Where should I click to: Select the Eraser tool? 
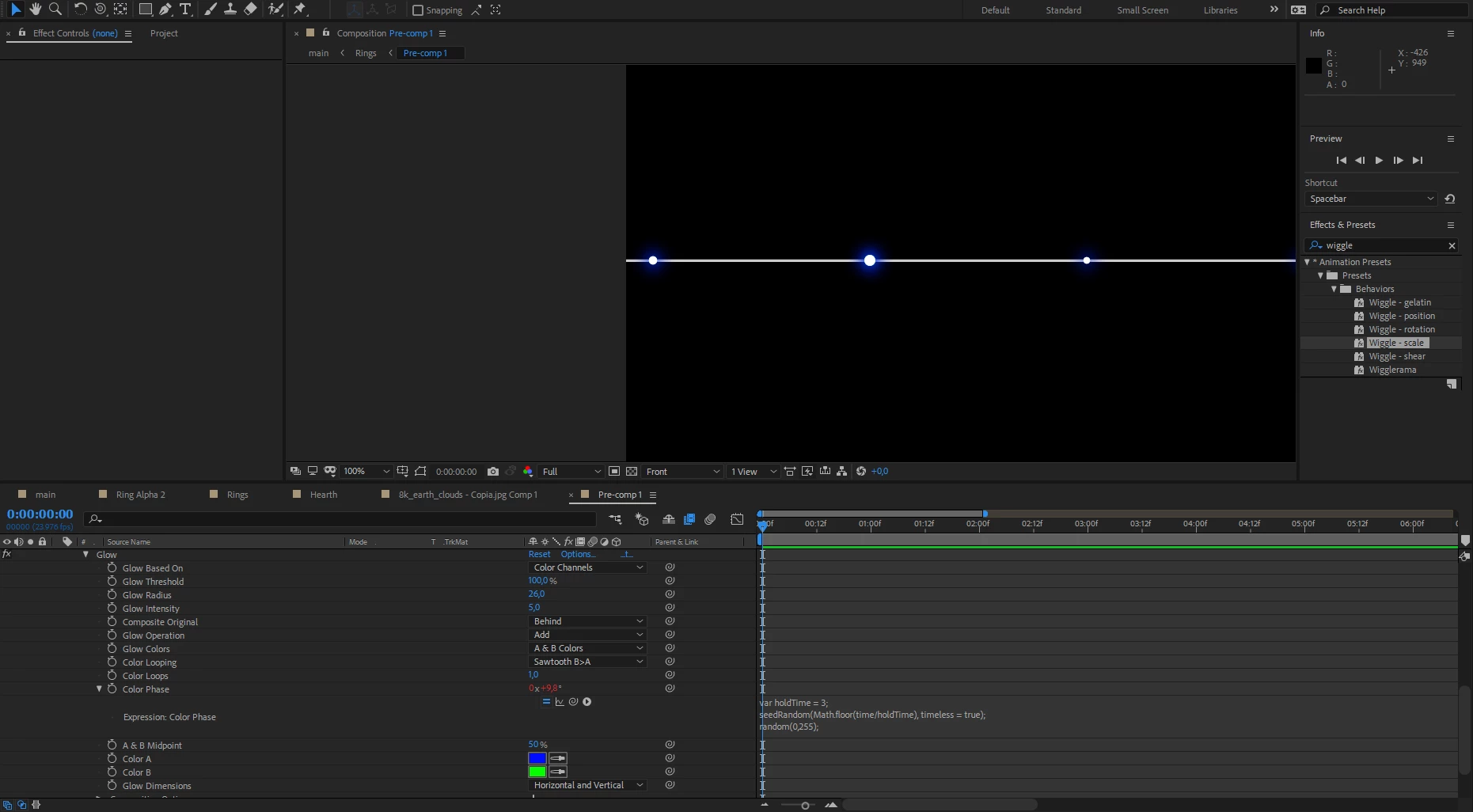[x=250, y=9]
